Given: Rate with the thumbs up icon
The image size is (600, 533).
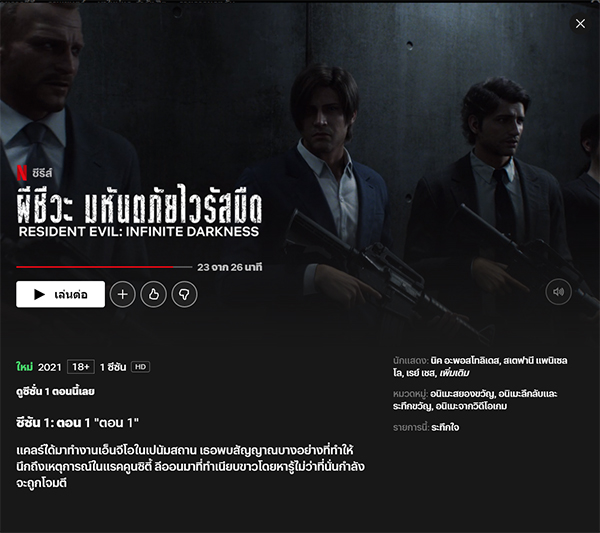Looking at the screenshot, I should [x=153, y=294].
